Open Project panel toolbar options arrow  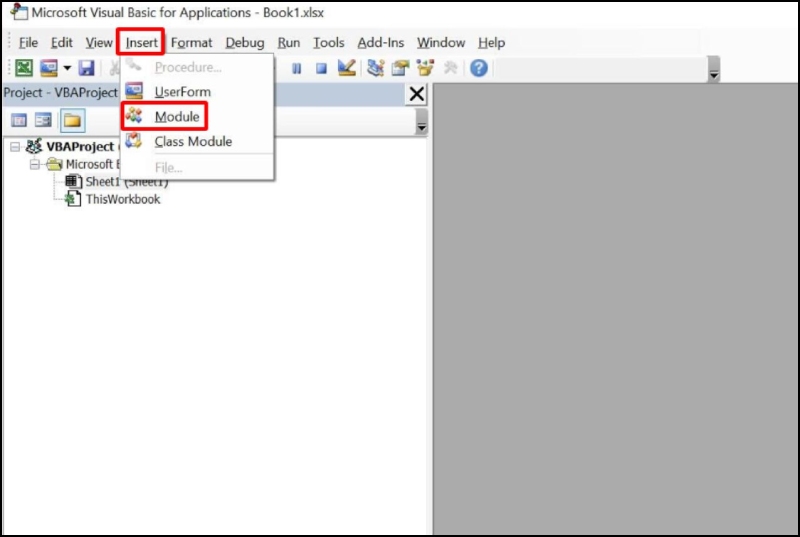[421, 123]
